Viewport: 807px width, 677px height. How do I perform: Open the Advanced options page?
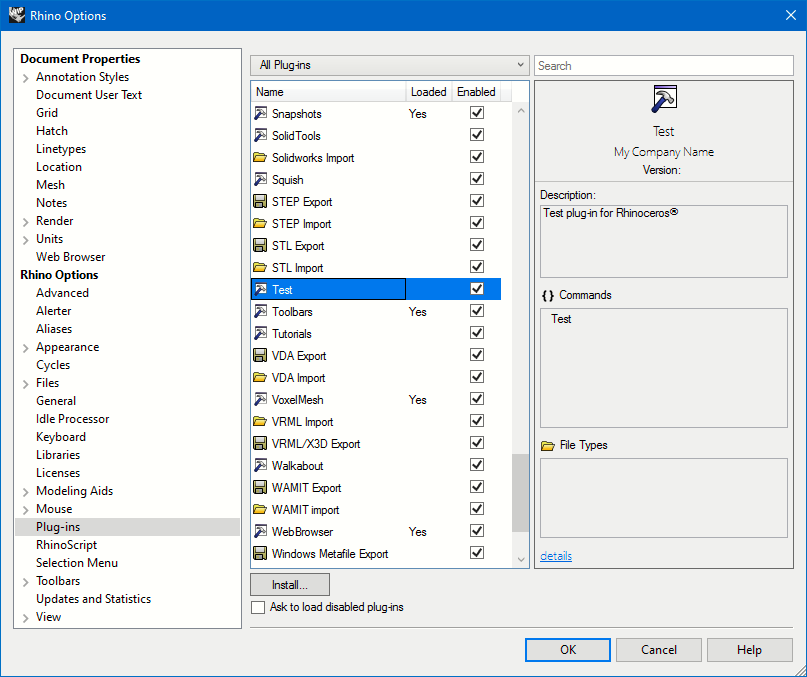point(62,293)
